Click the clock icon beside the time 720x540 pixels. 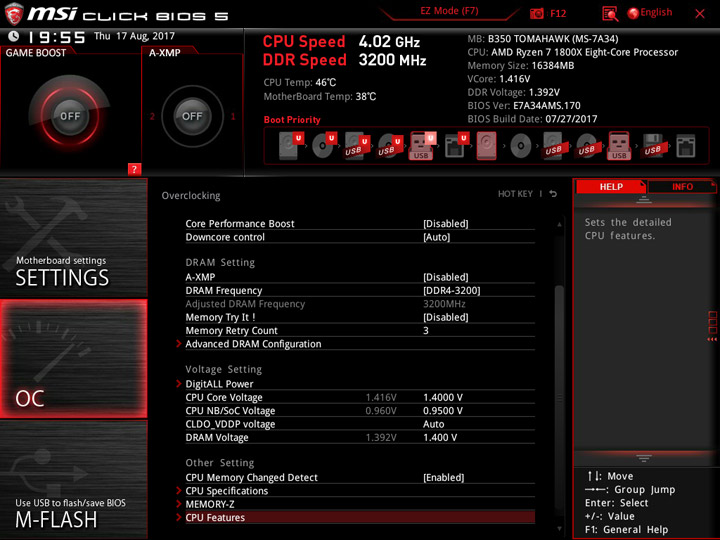14,36
